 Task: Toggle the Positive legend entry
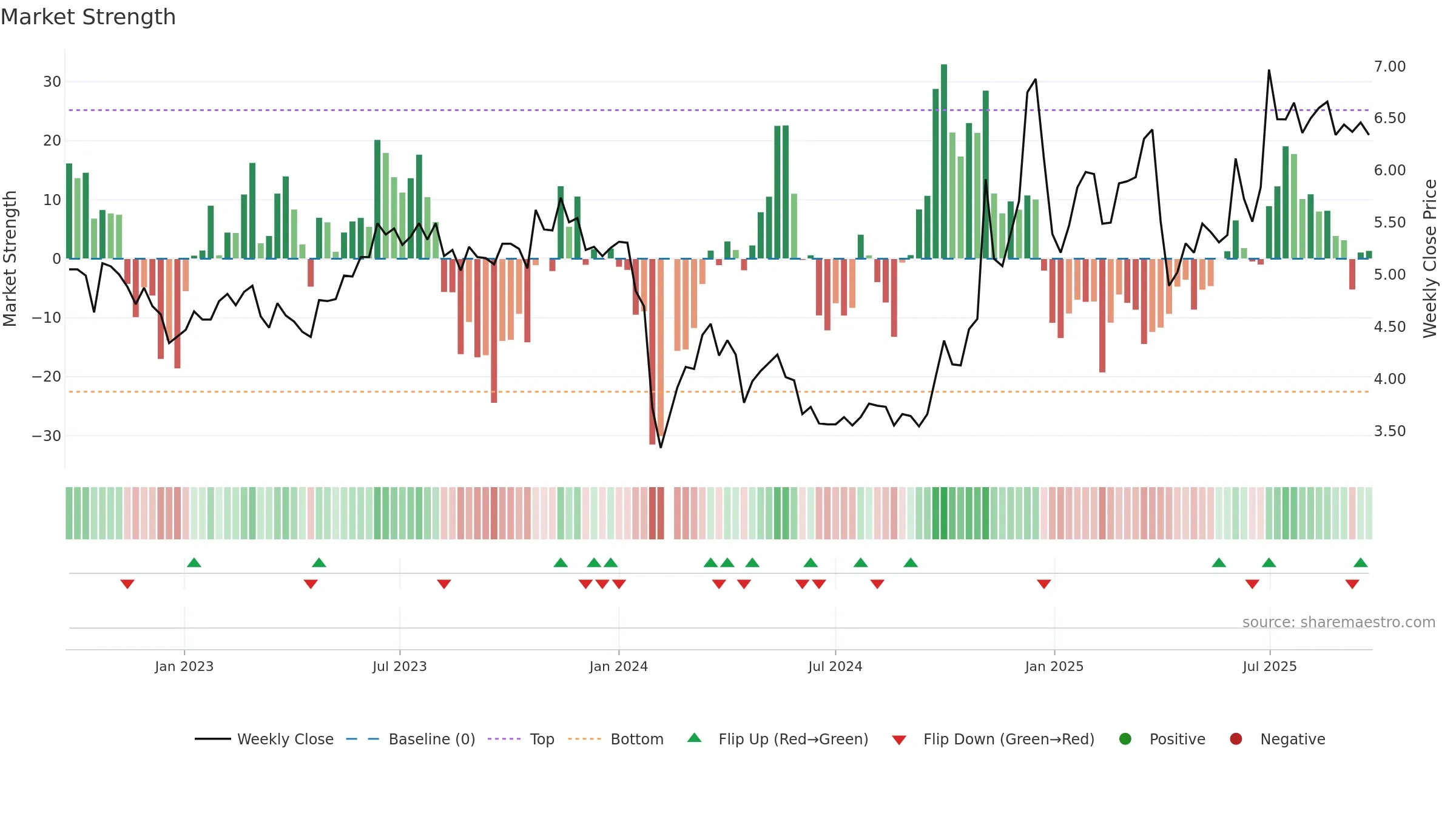coord(1162,739)
